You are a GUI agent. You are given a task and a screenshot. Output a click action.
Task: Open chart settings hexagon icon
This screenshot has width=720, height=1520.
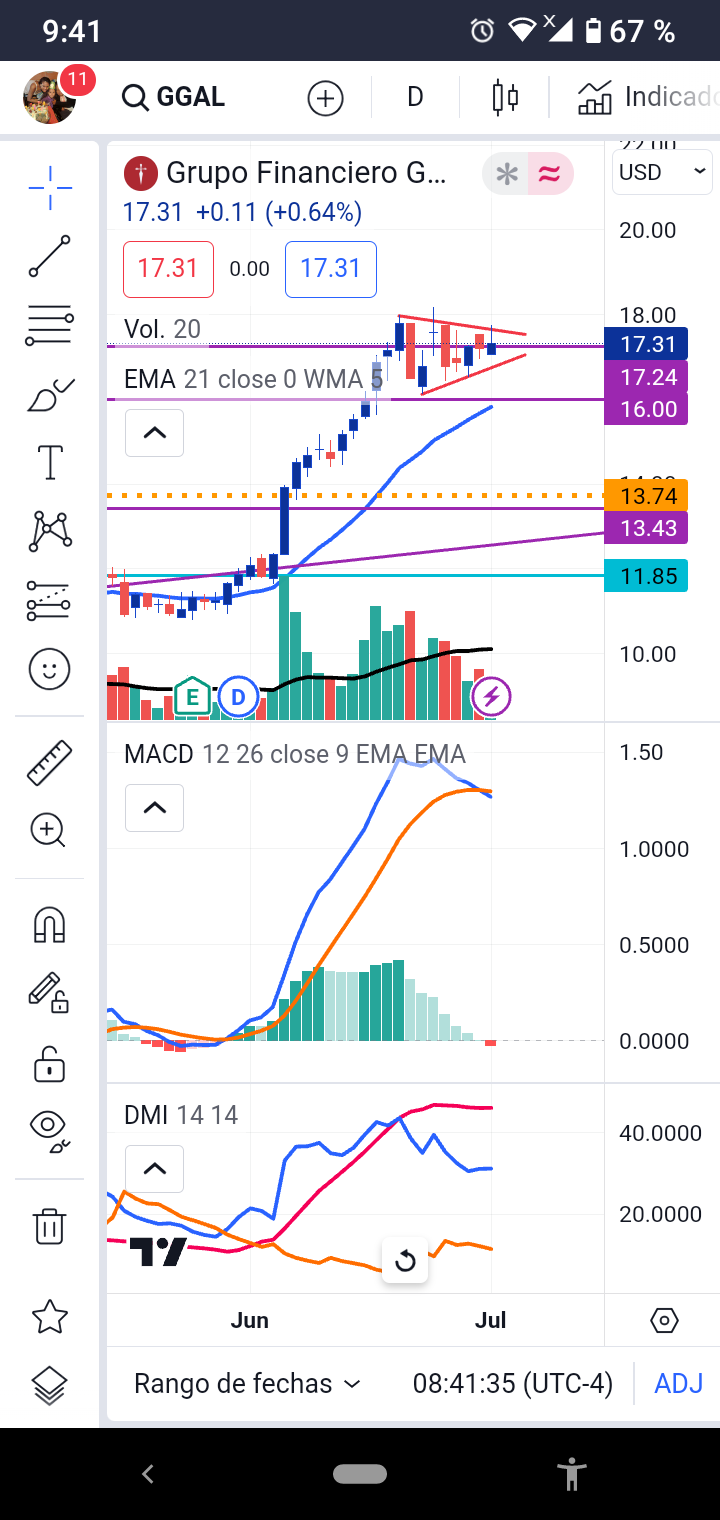click(x=664, y=1321)
